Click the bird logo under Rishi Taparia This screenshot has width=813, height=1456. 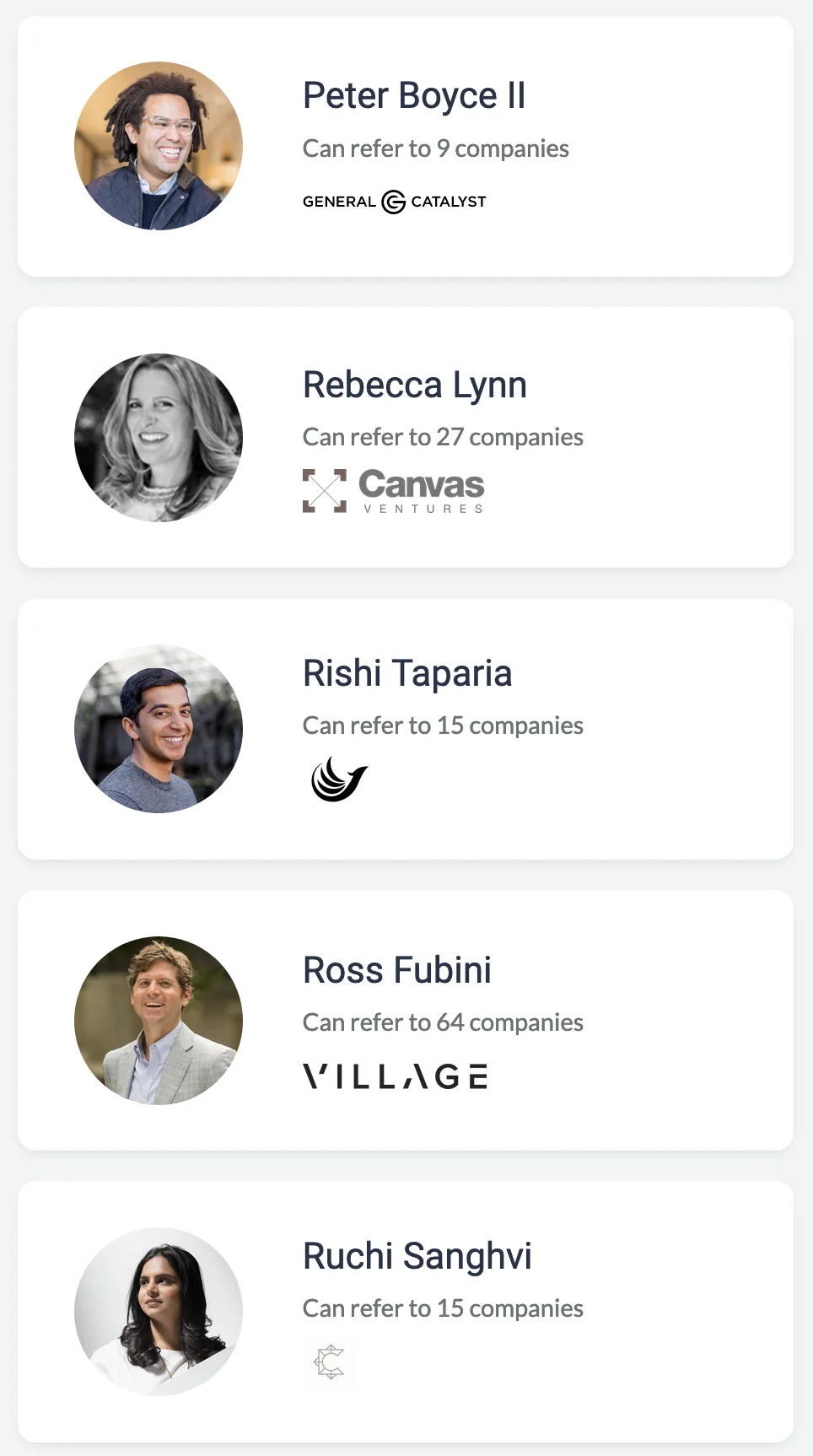pos(338,777)
